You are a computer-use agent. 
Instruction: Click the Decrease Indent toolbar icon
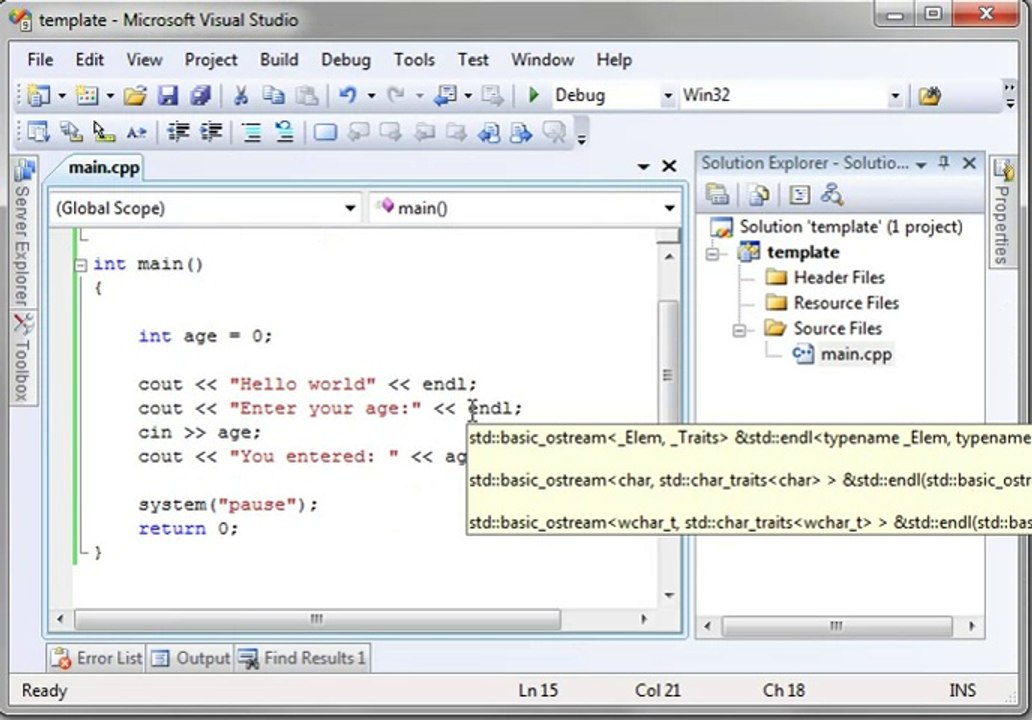tap(178, 132)
